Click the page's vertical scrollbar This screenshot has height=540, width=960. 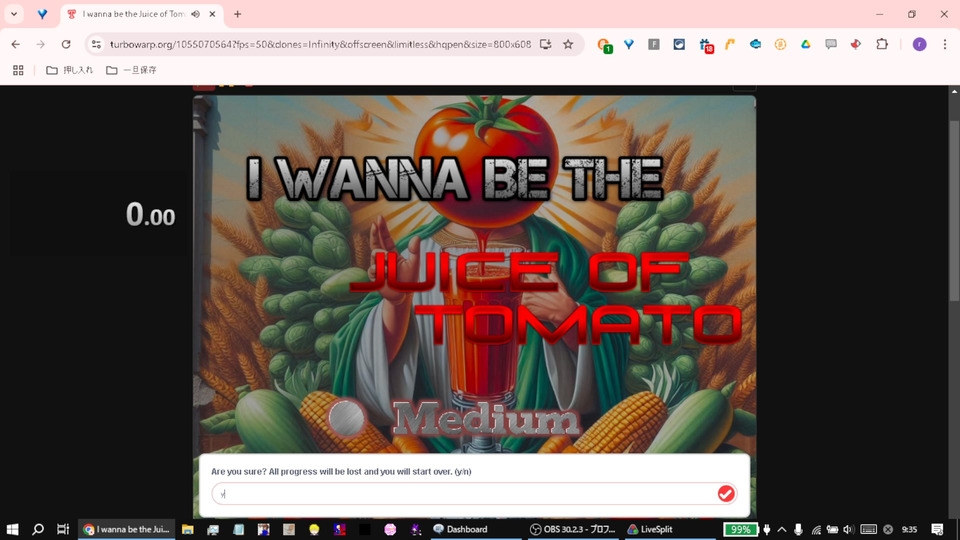954,209
